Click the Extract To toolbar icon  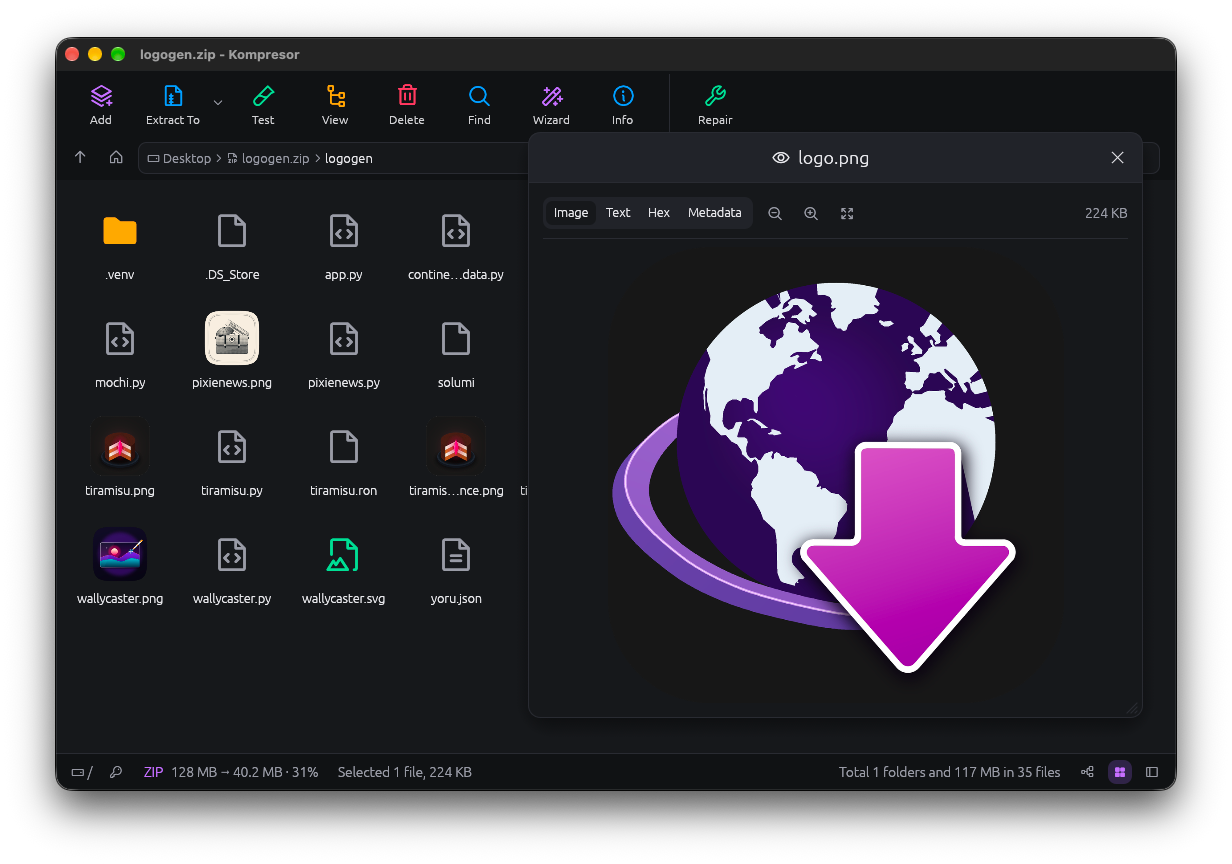173,96
